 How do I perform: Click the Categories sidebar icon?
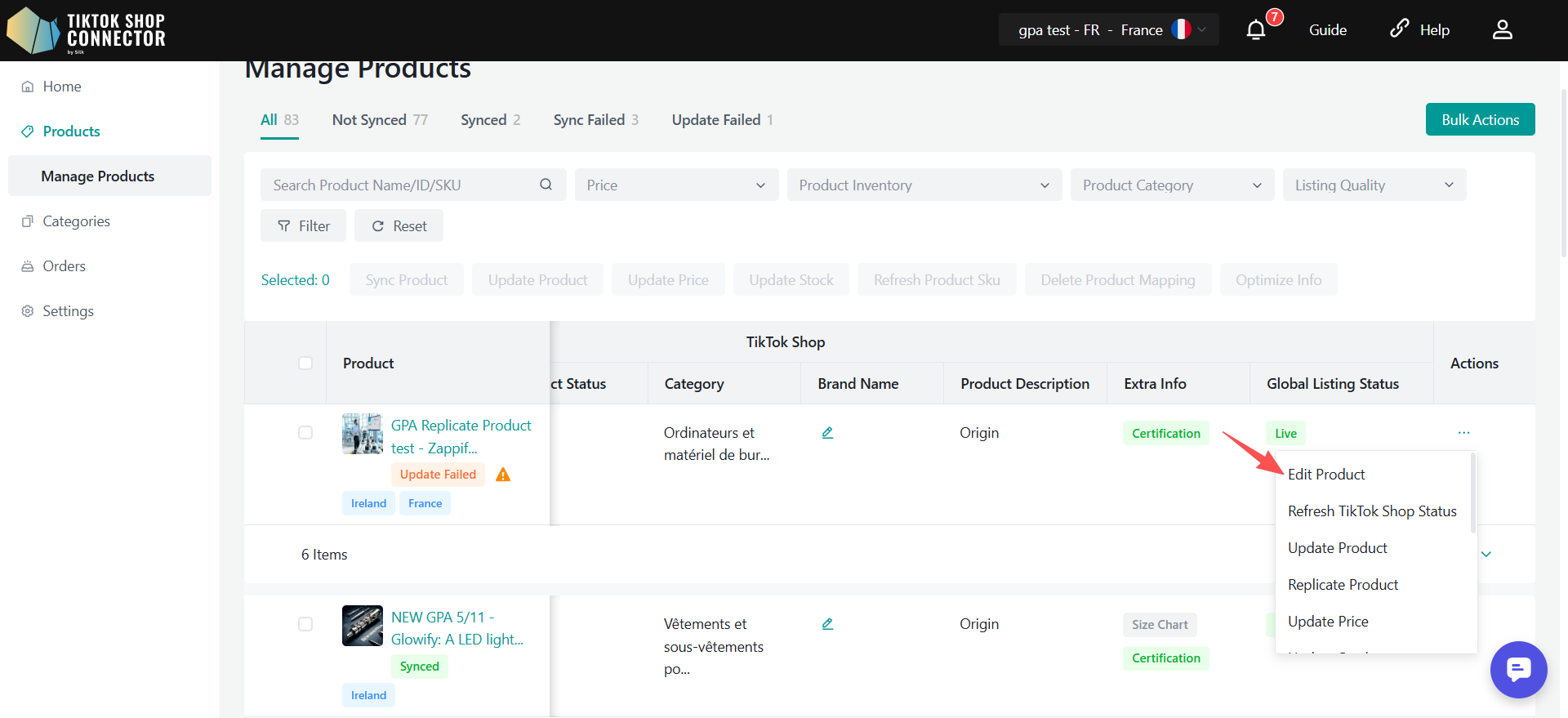[28, 221]
